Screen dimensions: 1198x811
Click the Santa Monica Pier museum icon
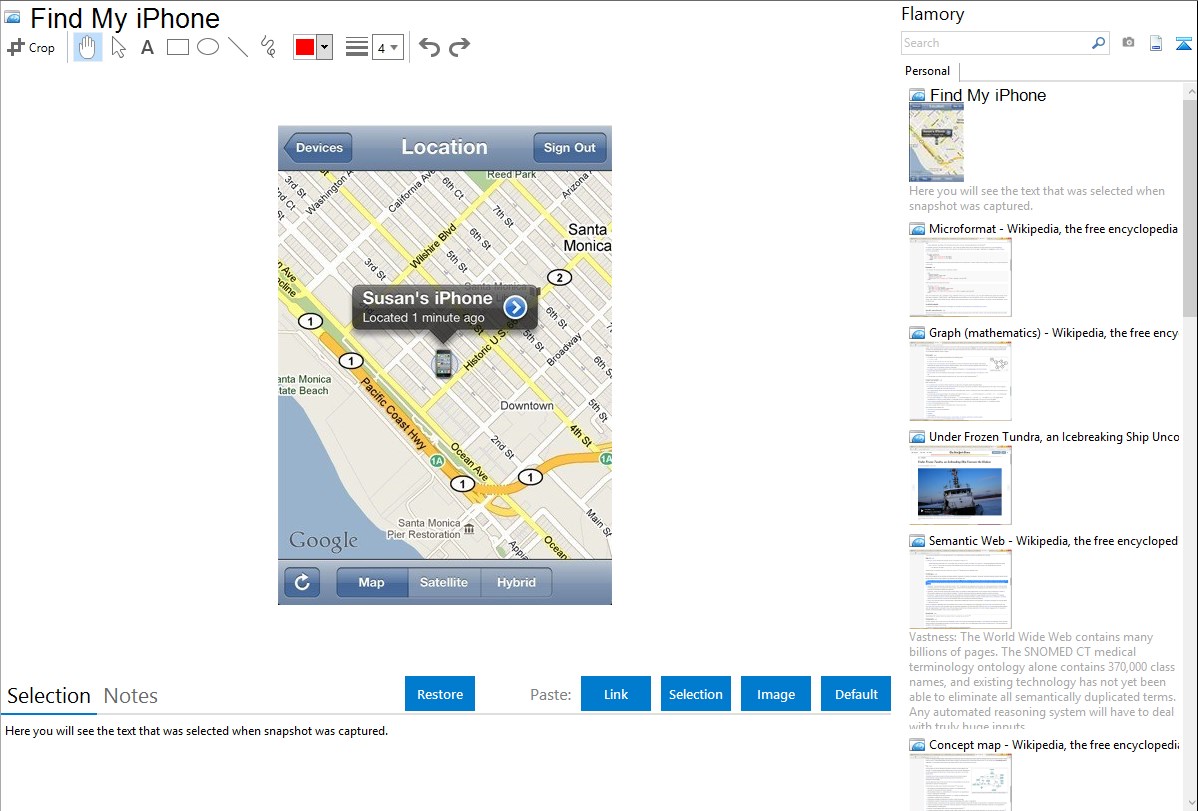[469, 529]
